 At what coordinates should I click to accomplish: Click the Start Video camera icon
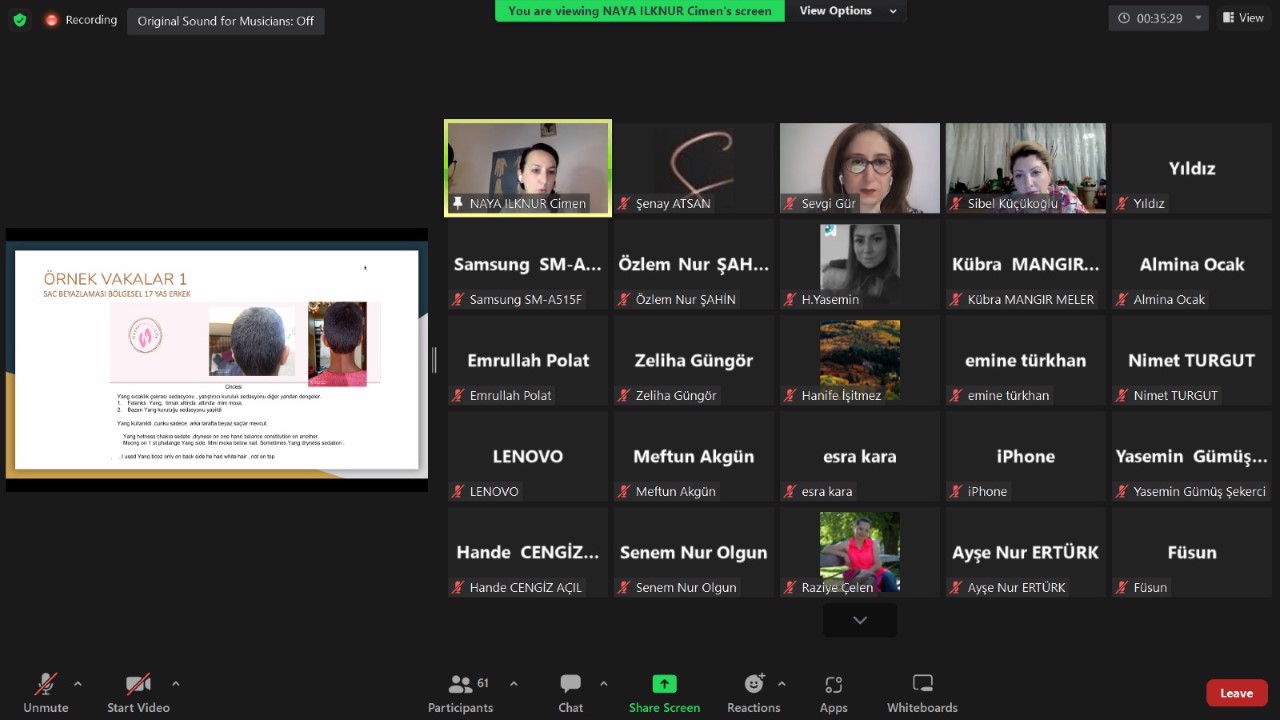click(138, 684)
